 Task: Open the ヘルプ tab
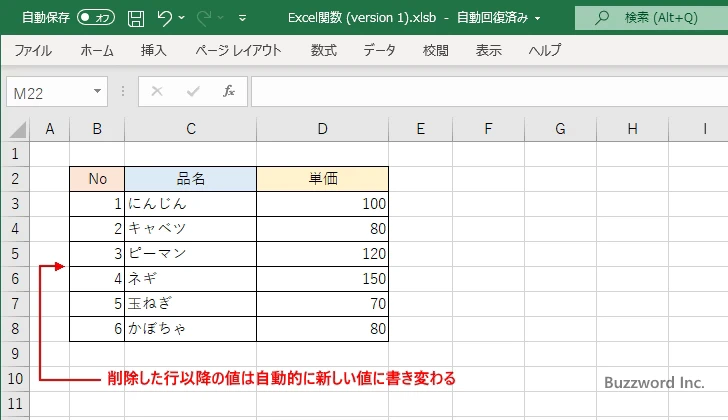(545, 50)
